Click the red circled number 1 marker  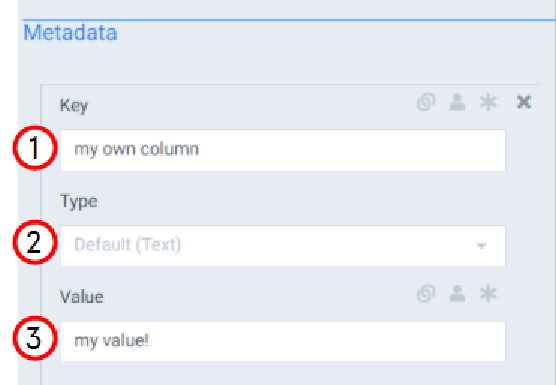[x=35, y=148]
